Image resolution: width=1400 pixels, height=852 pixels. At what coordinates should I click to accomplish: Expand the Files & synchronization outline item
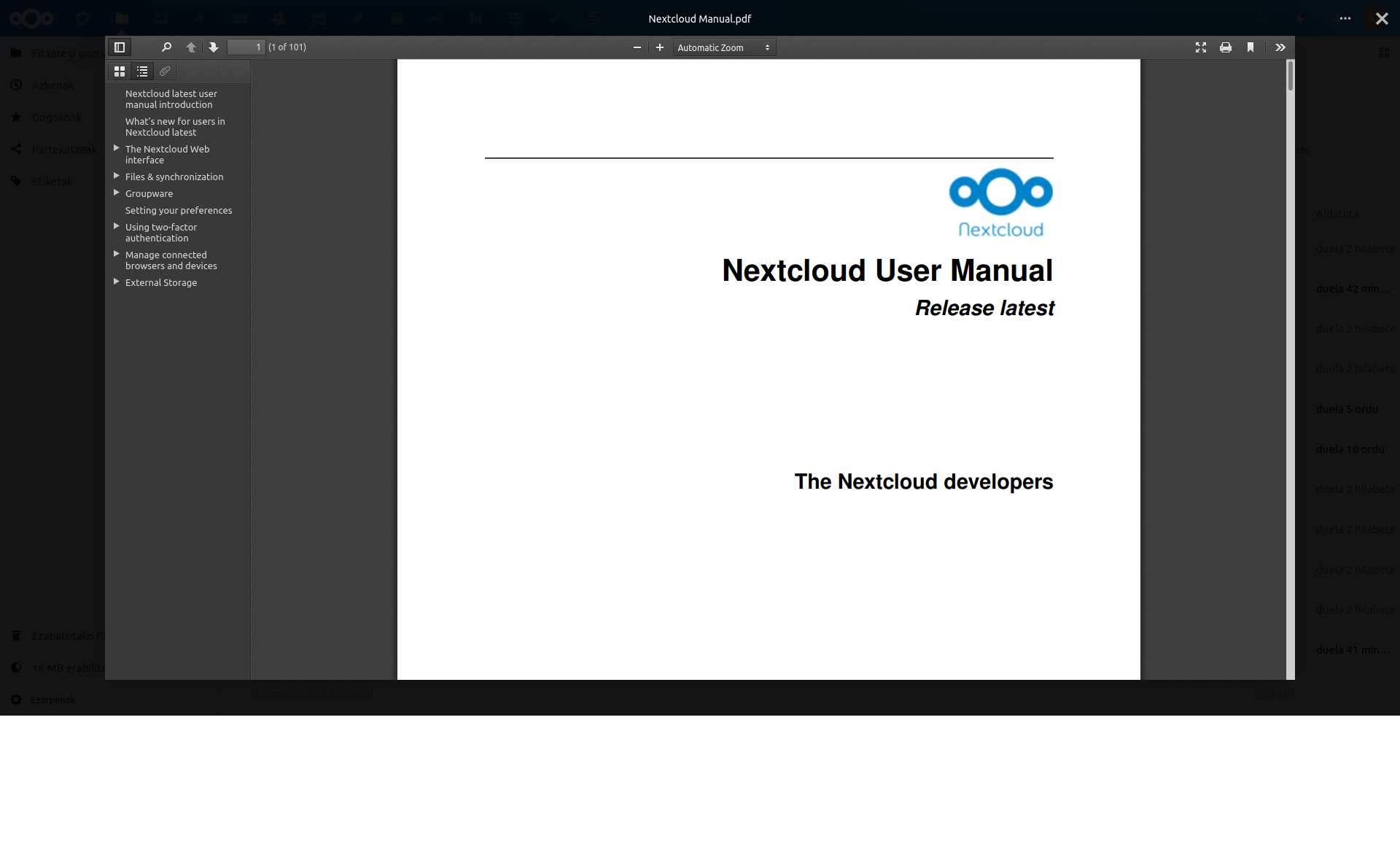point(116,176)
